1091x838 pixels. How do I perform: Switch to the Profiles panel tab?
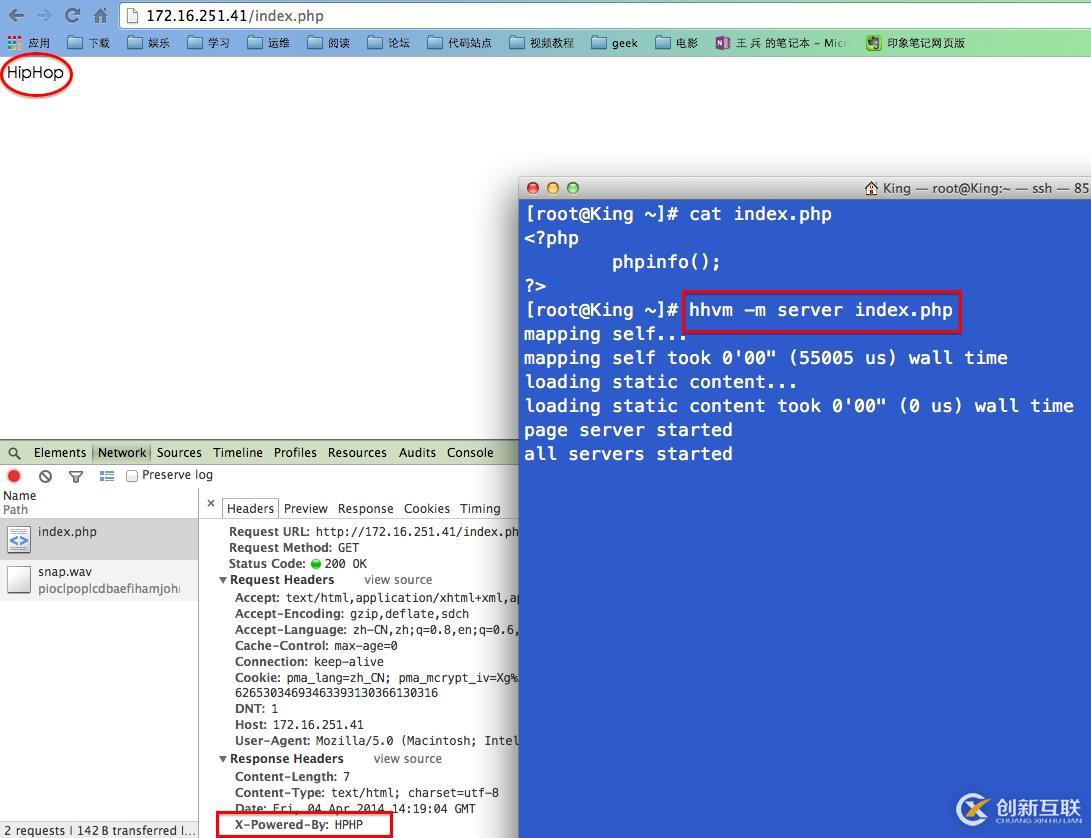295,453
